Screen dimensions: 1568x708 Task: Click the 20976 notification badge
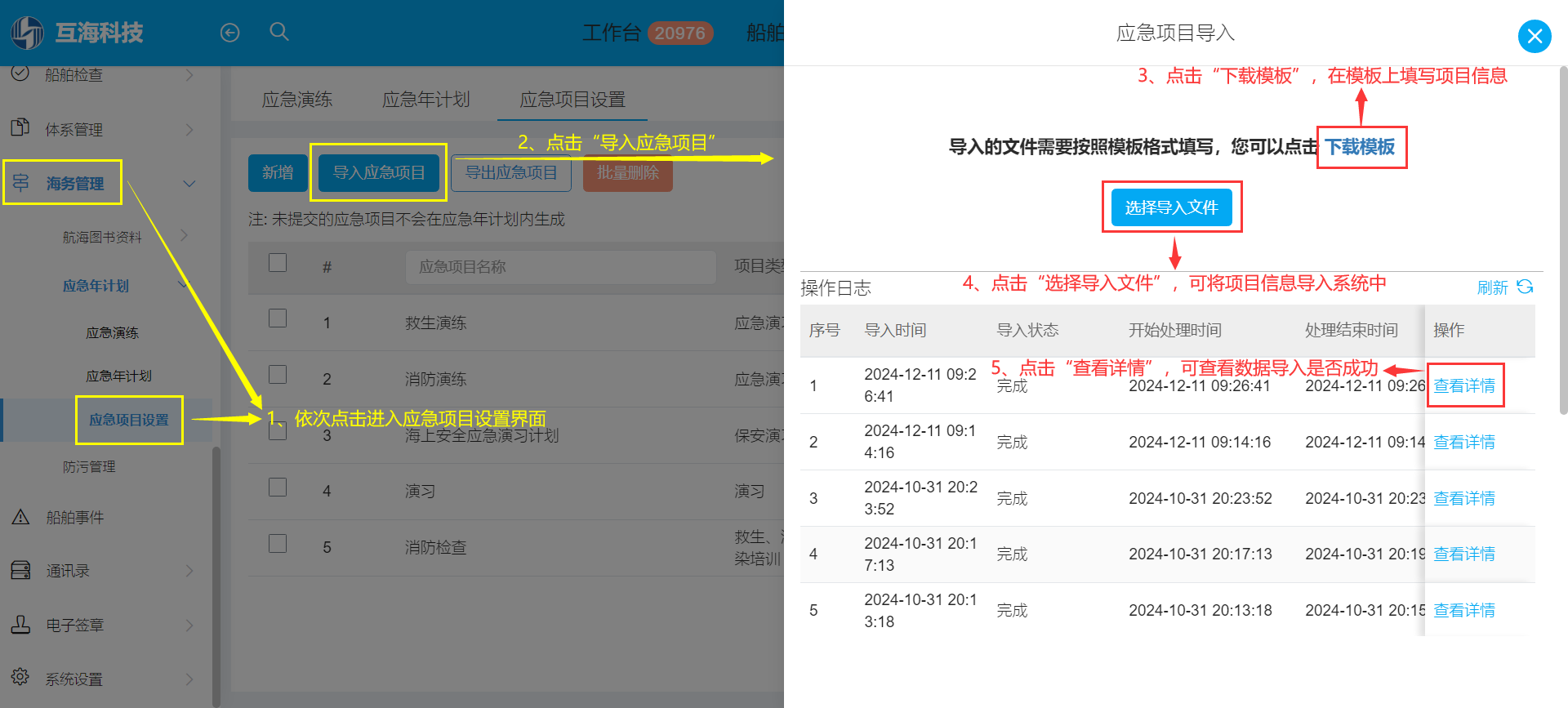(680, 33)
